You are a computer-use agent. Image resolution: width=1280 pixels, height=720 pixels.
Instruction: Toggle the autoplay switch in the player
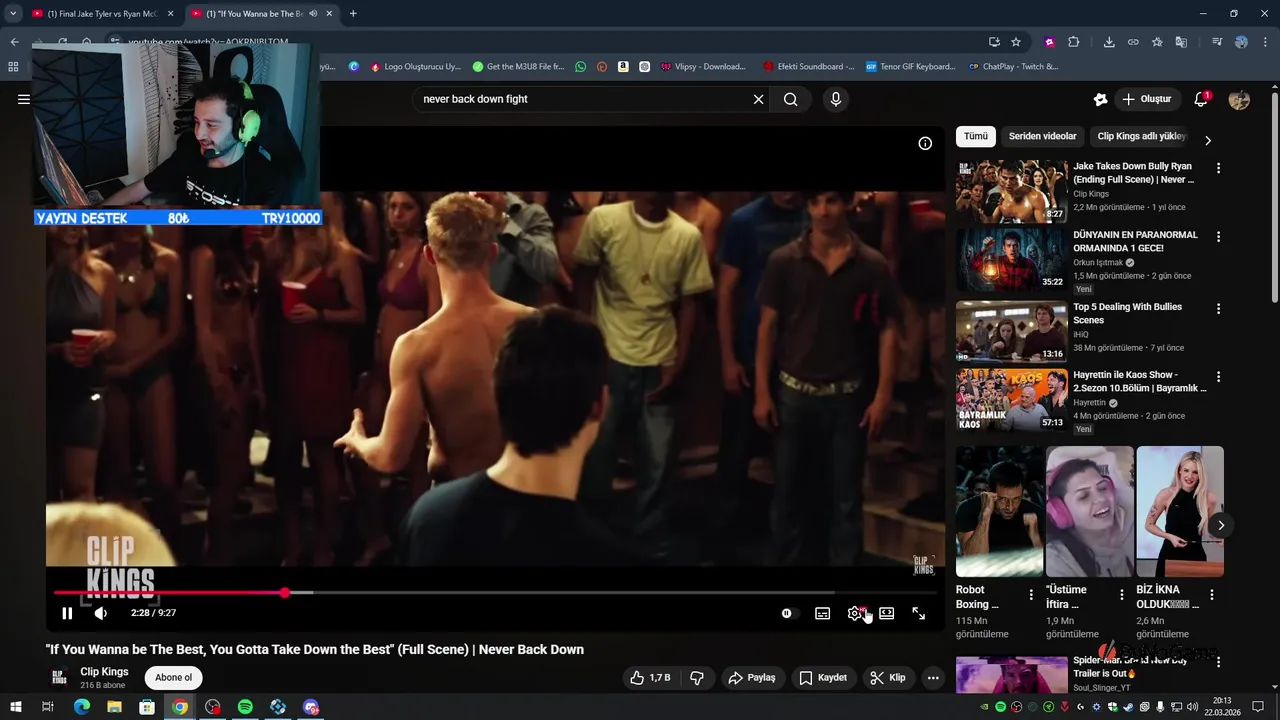tap(789, 613)
